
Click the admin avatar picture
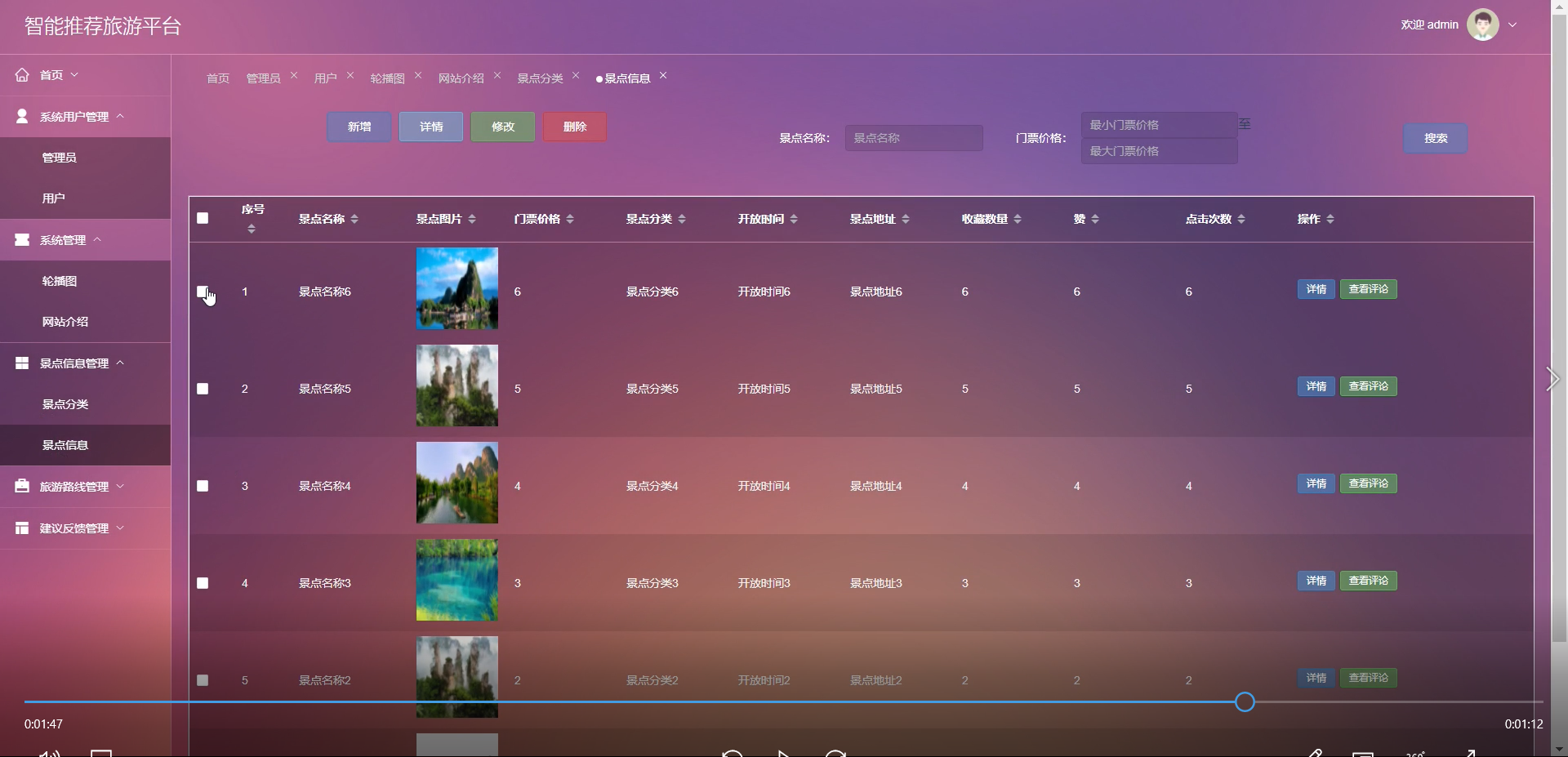click(1482, 24)
